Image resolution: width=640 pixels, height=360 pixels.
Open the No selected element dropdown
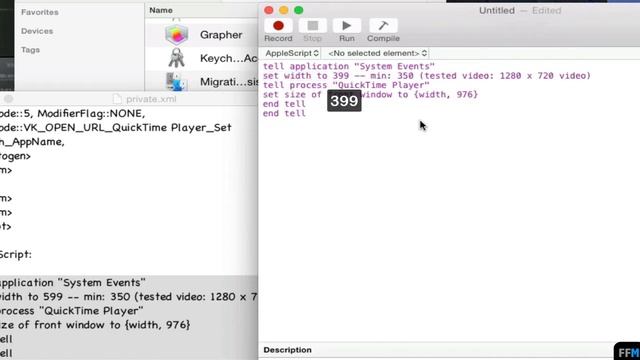(377, 53)
